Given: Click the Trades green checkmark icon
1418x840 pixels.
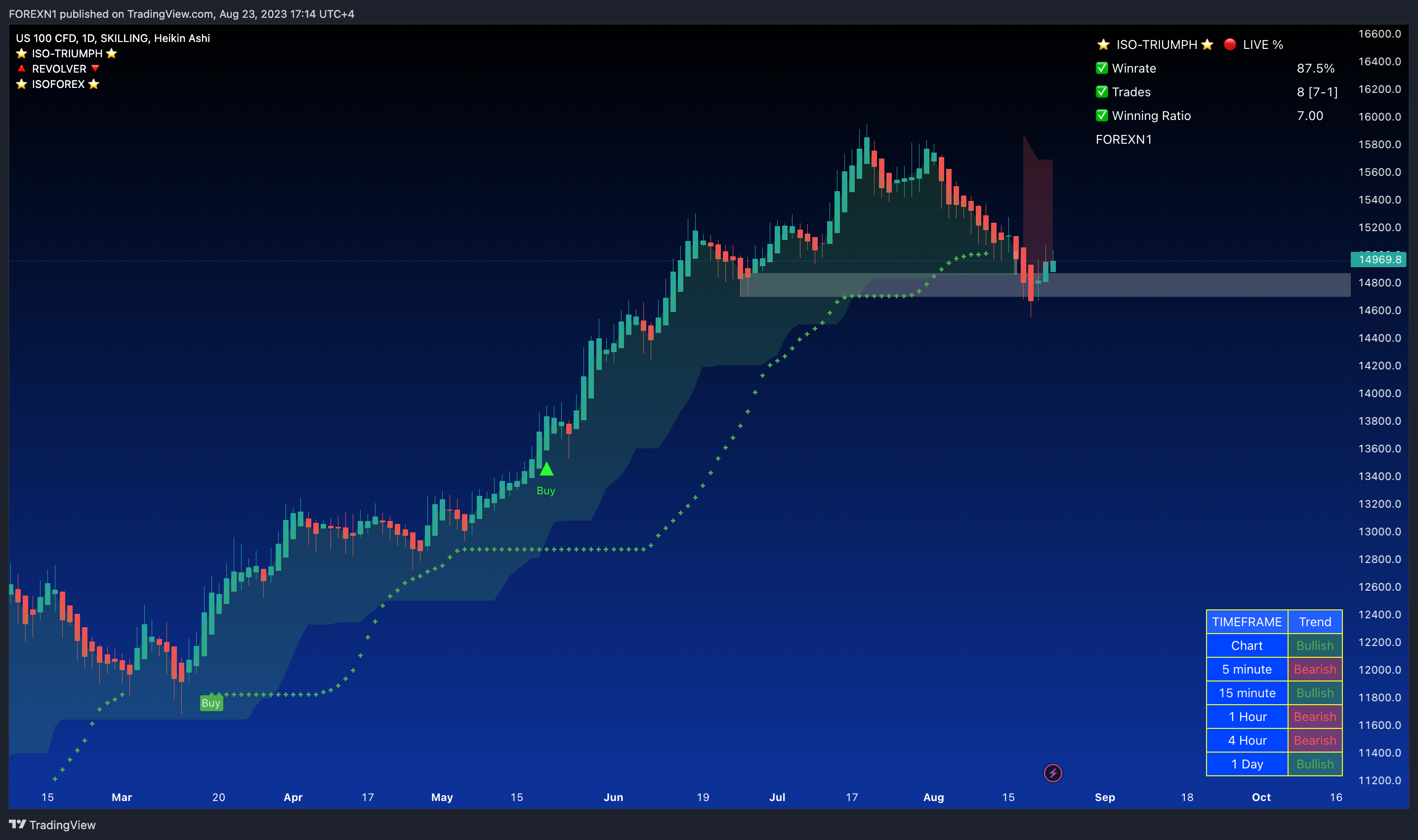Looking at the screenshot, I should tap(1101, 92).
